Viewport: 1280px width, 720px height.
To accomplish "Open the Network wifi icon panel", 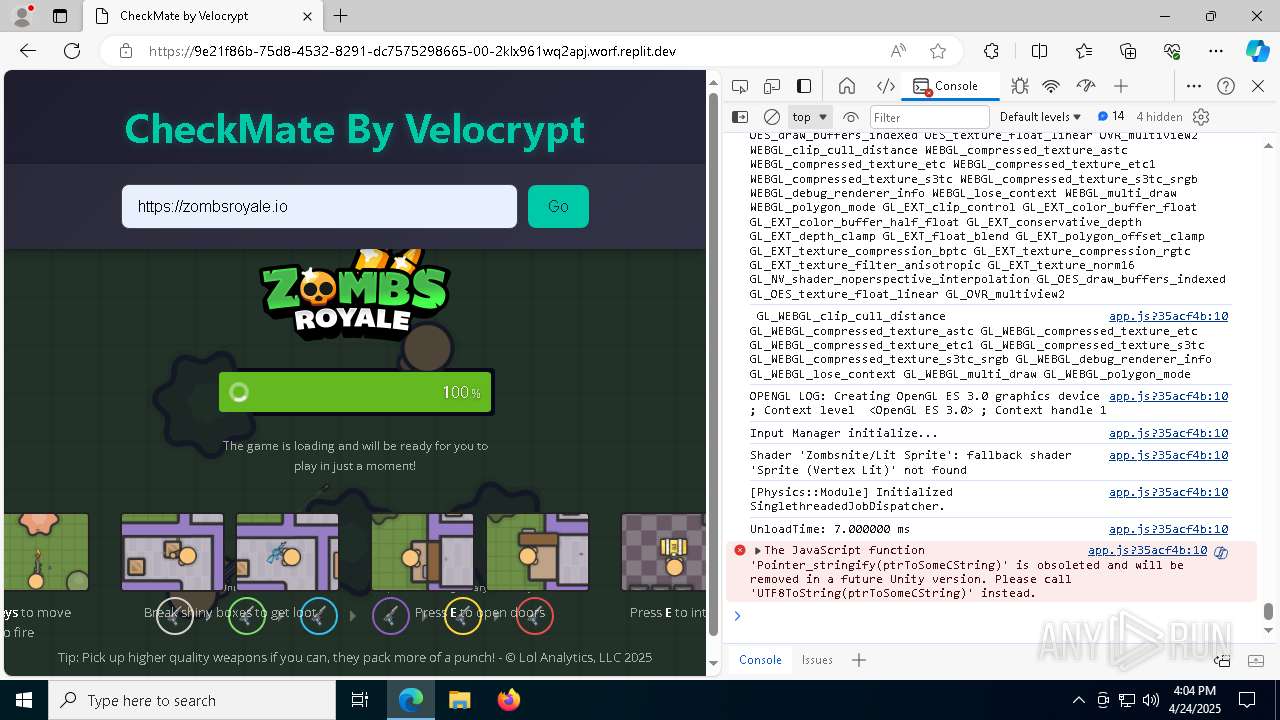I will (x=1051, y=86).
